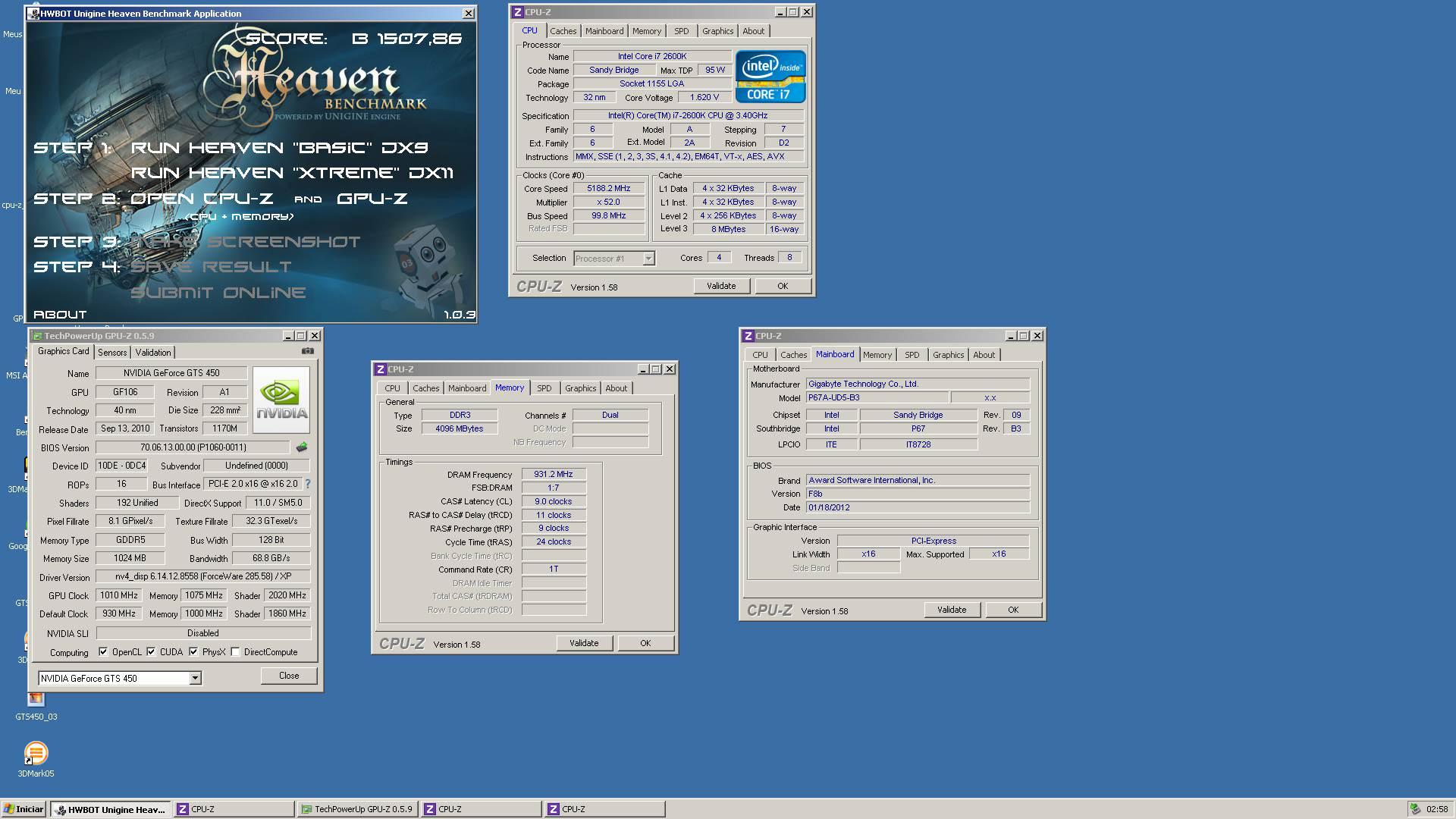The height and width of the screenshot is (819, 1456).
Task: Click the HWBOT Heaven window title icon
Action: (x=33, y=14)
